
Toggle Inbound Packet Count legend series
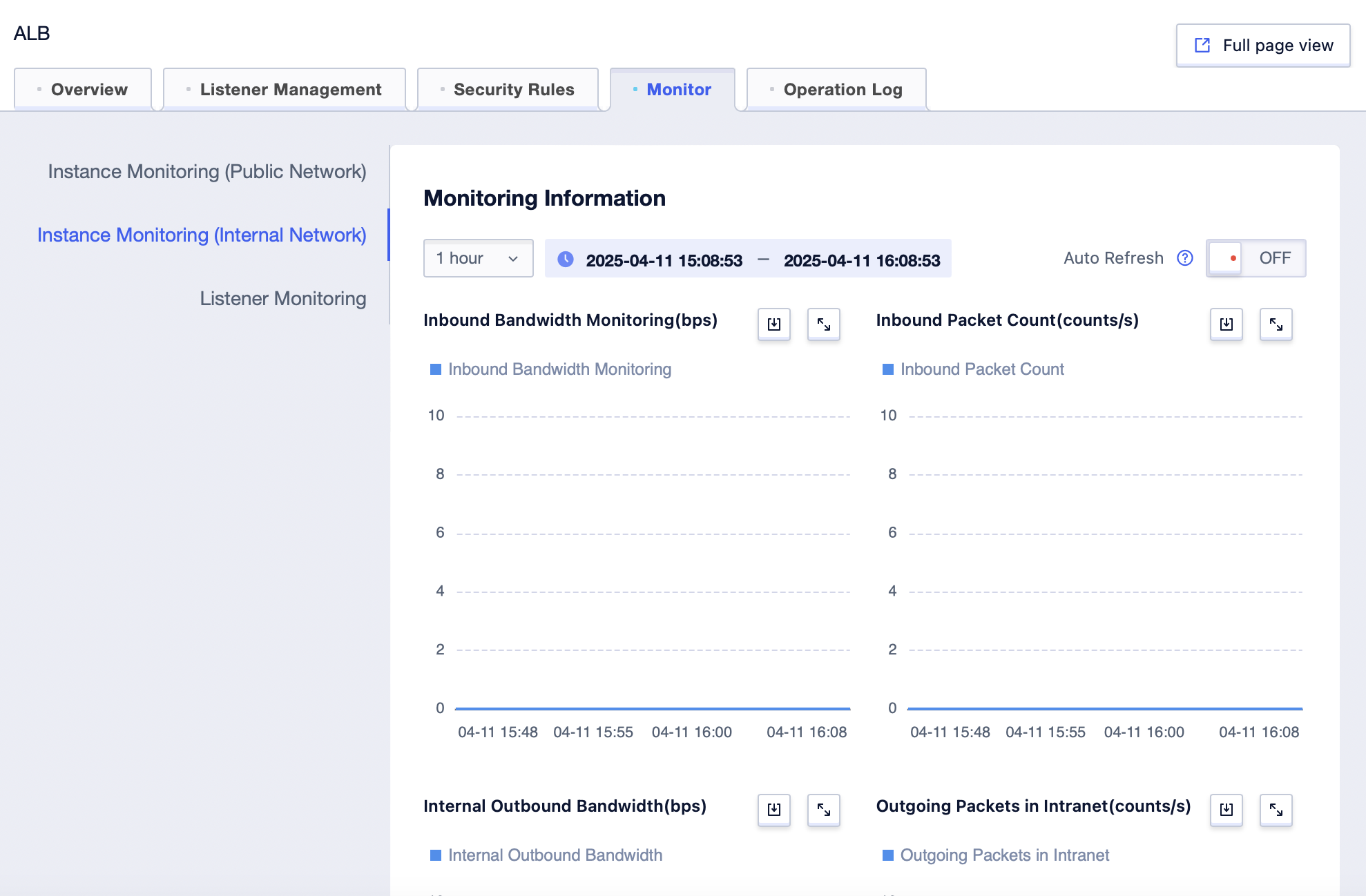[x=973, y=369]
